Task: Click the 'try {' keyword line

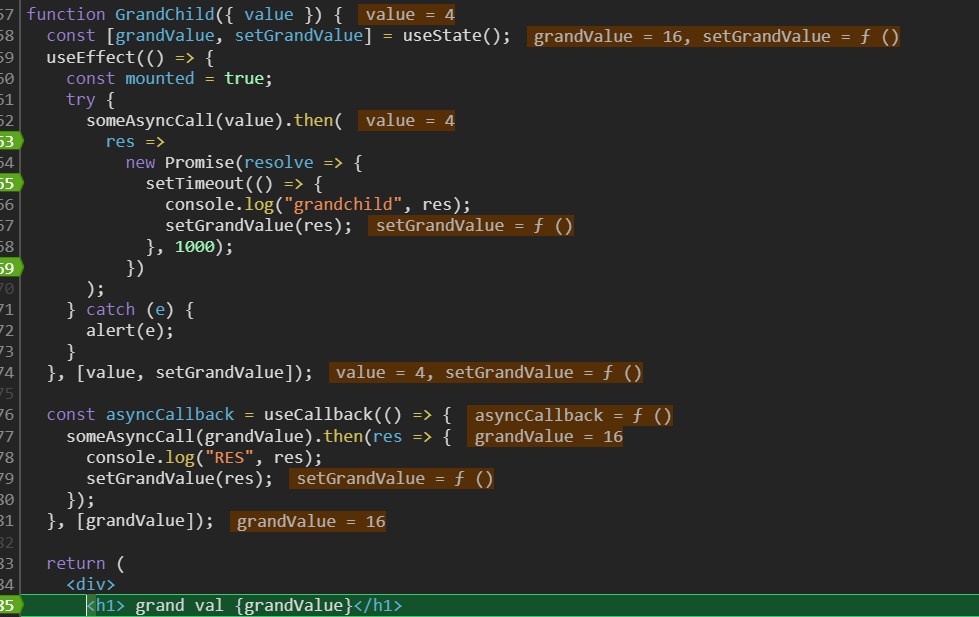Action: (91, 100)
